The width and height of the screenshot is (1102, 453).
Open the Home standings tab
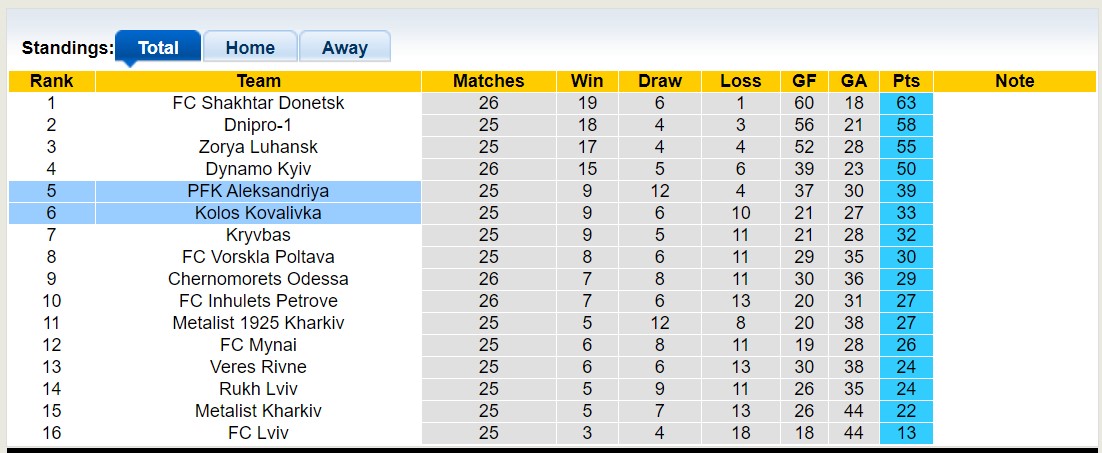click(250, 47)
